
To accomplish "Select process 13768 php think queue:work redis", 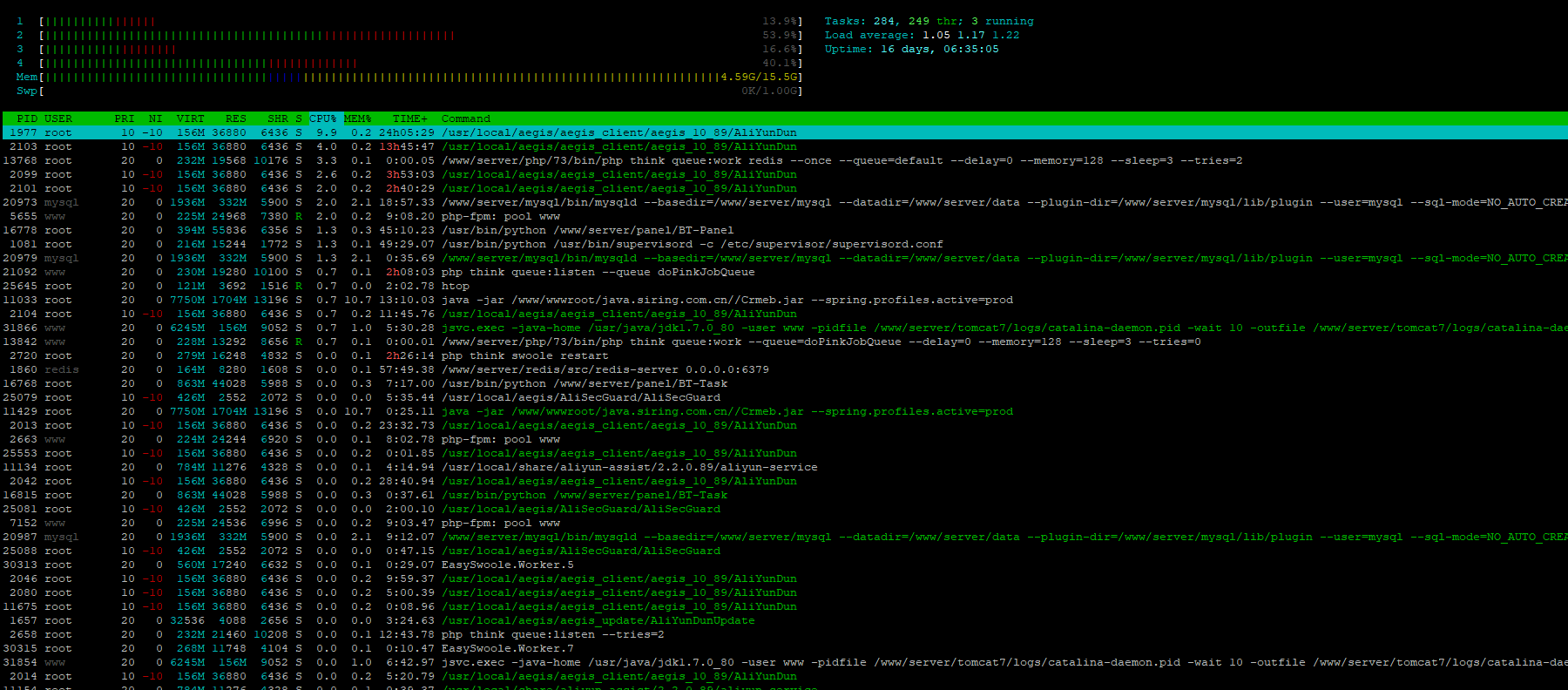I will [x=784, y=160].
